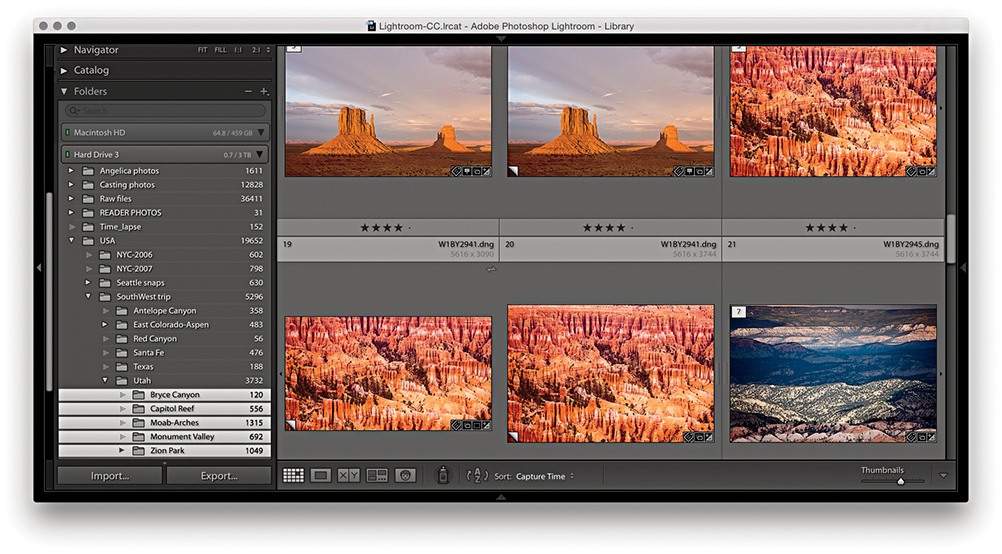1002x554 pixels.
Task: Open People face view icon
Action: pos(405,476)
